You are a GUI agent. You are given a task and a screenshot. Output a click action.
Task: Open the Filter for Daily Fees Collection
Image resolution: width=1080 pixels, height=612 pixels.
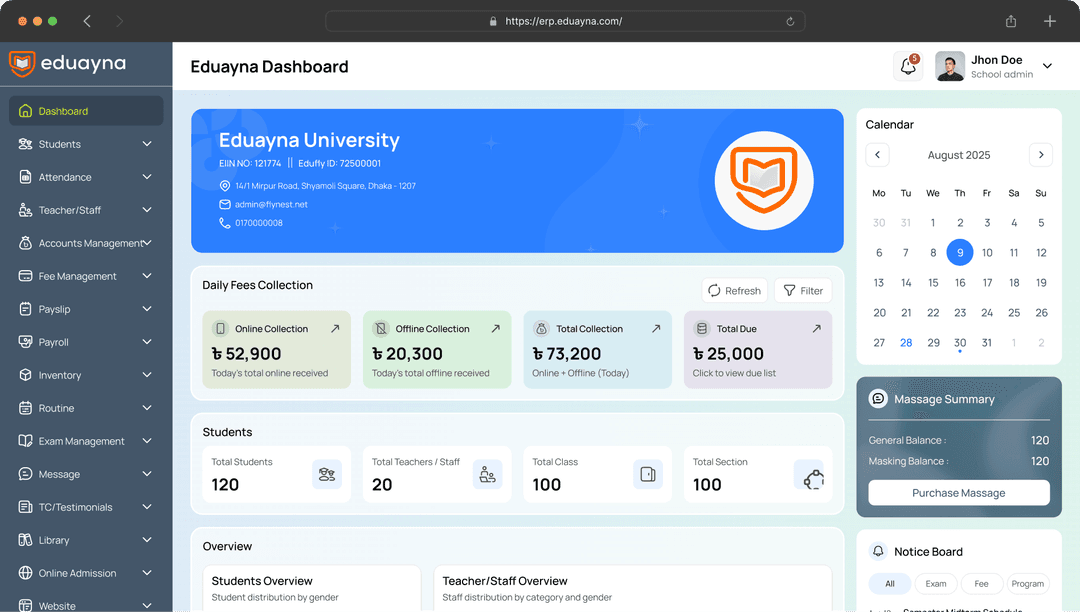tap(803, 291)
